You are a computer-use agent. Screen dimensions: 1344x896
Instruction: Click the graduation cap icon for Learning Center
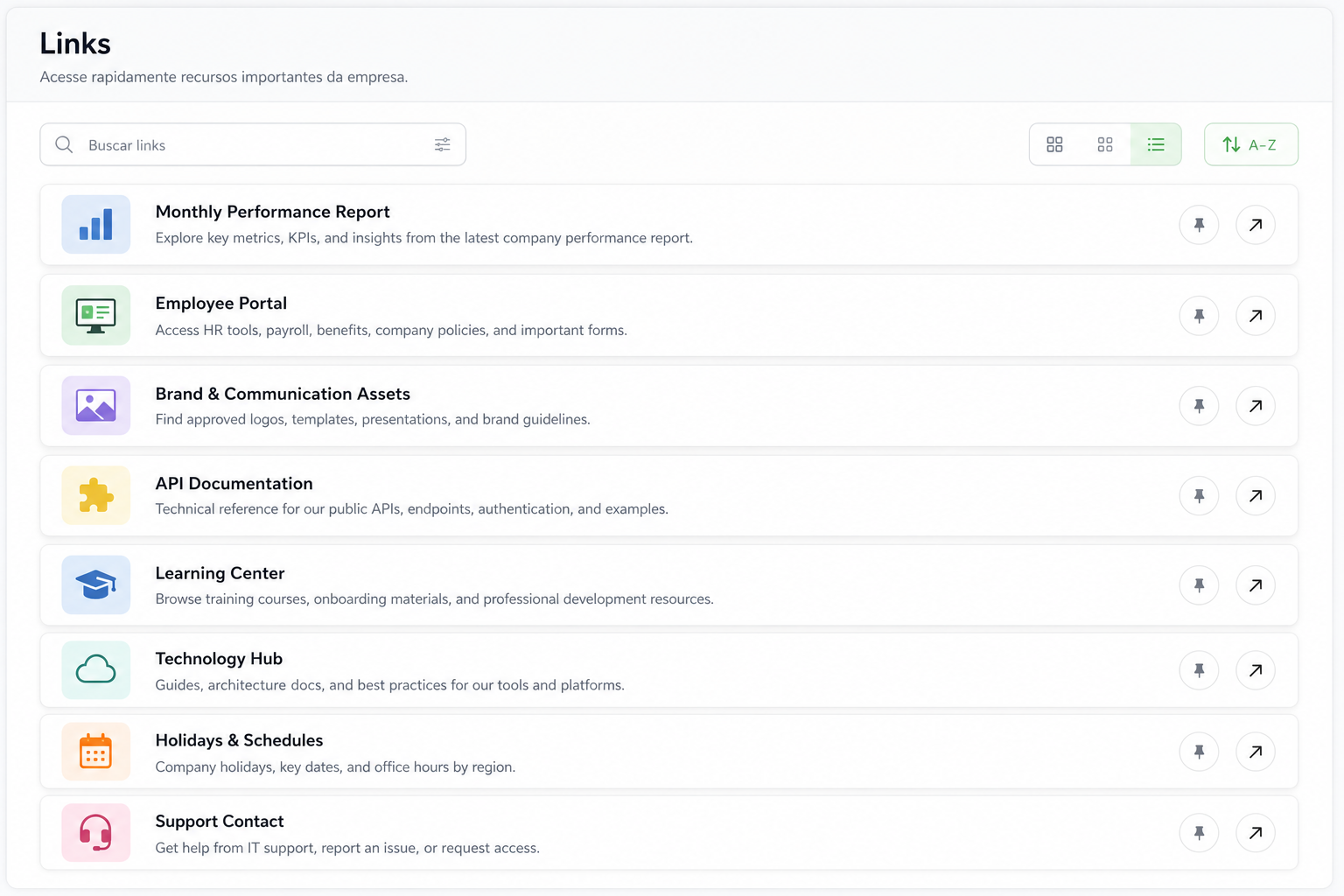[96, 585]
